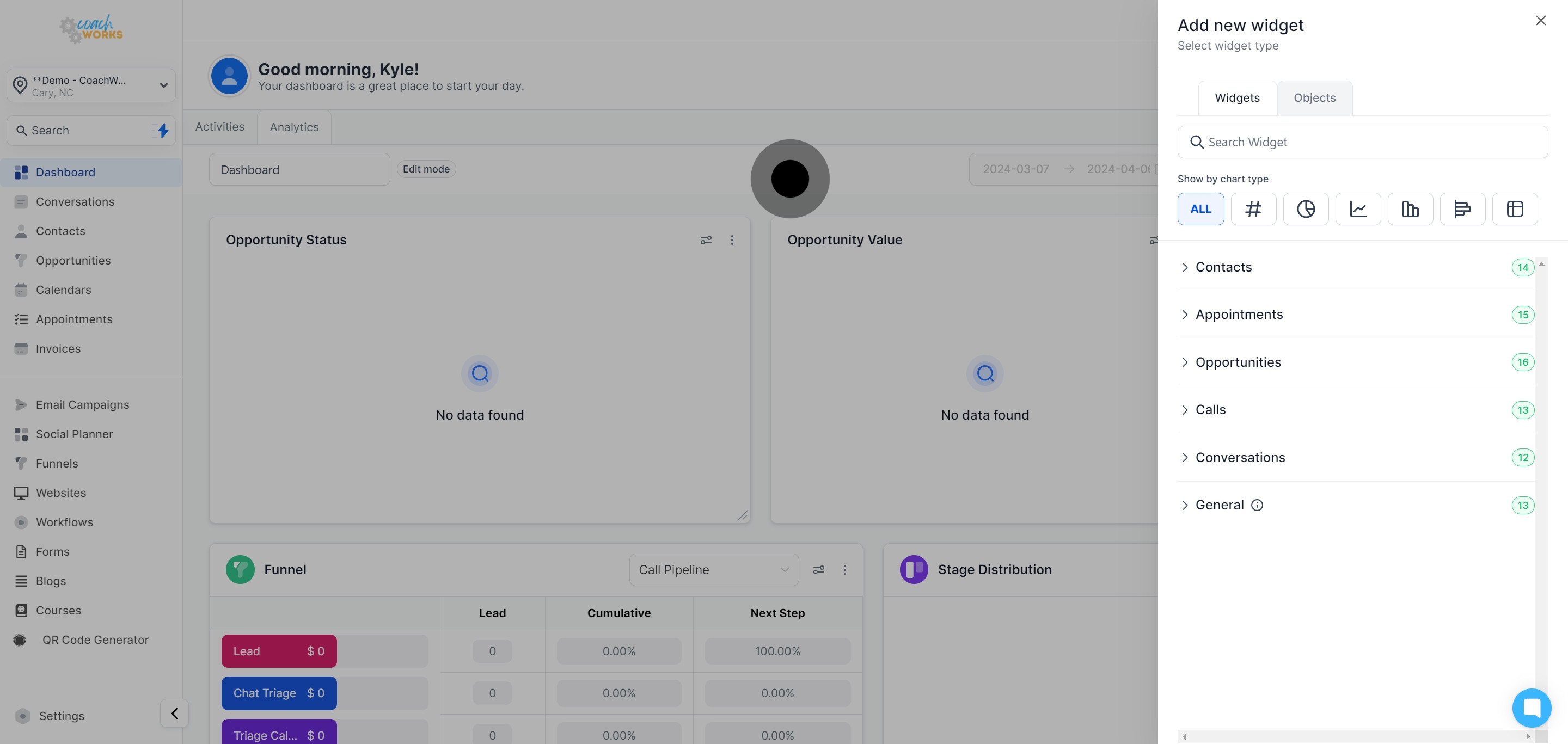Expand the Opportunities widget category

[1238, 362]
